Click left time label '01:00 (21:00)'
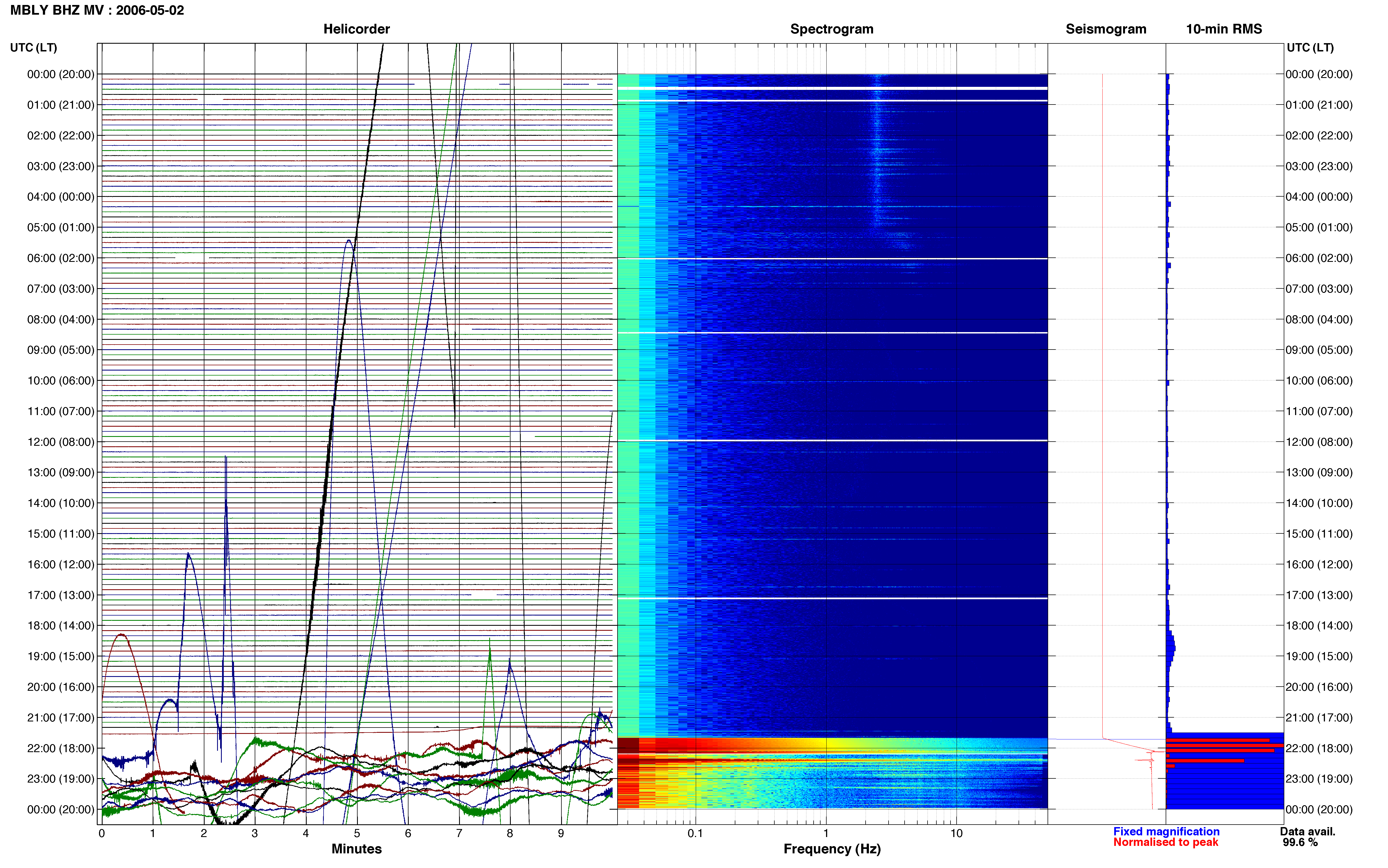Image resolution: width=1388 pixels, height=868 pixels. (61, 105)
